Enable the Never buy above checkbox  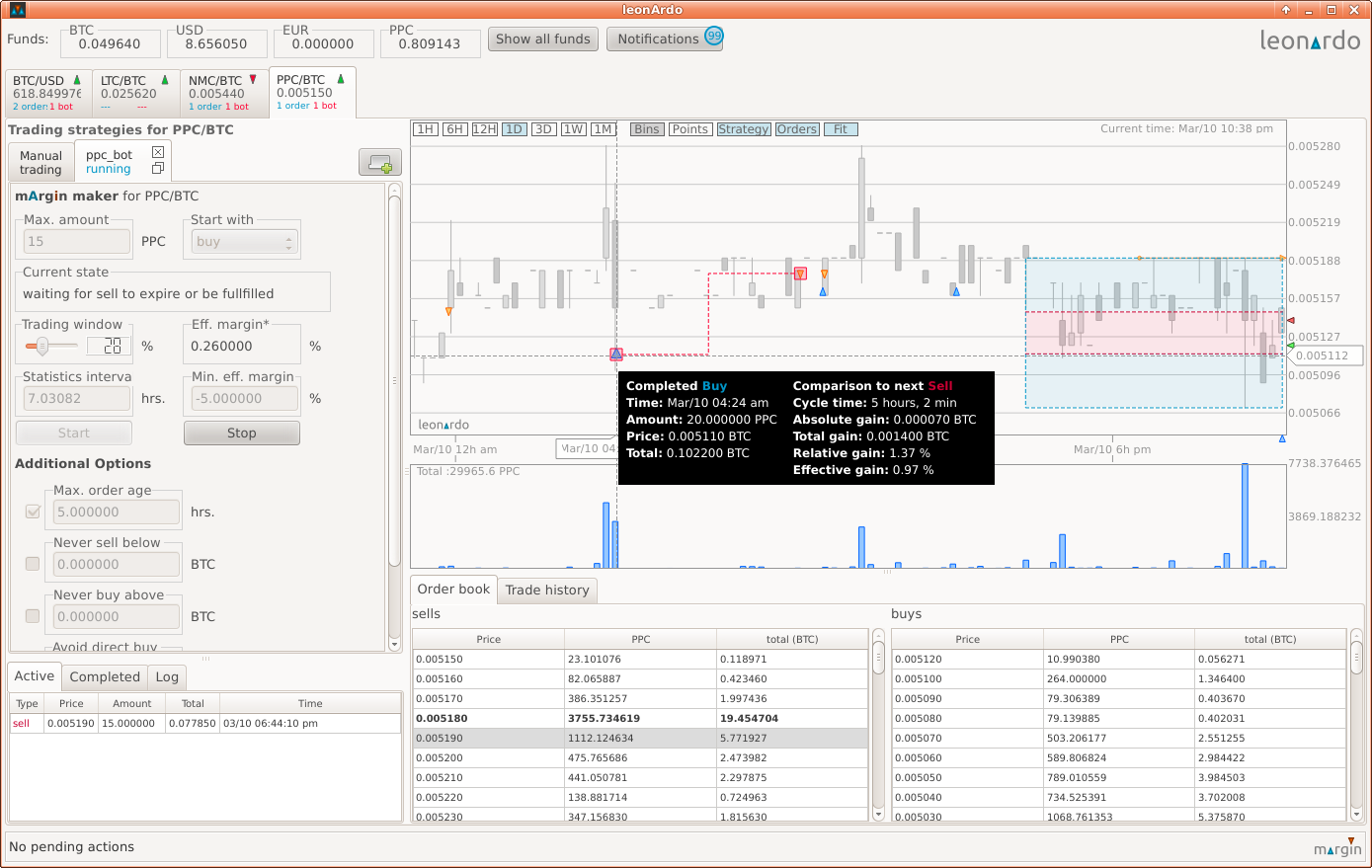[x=33, y=616]
